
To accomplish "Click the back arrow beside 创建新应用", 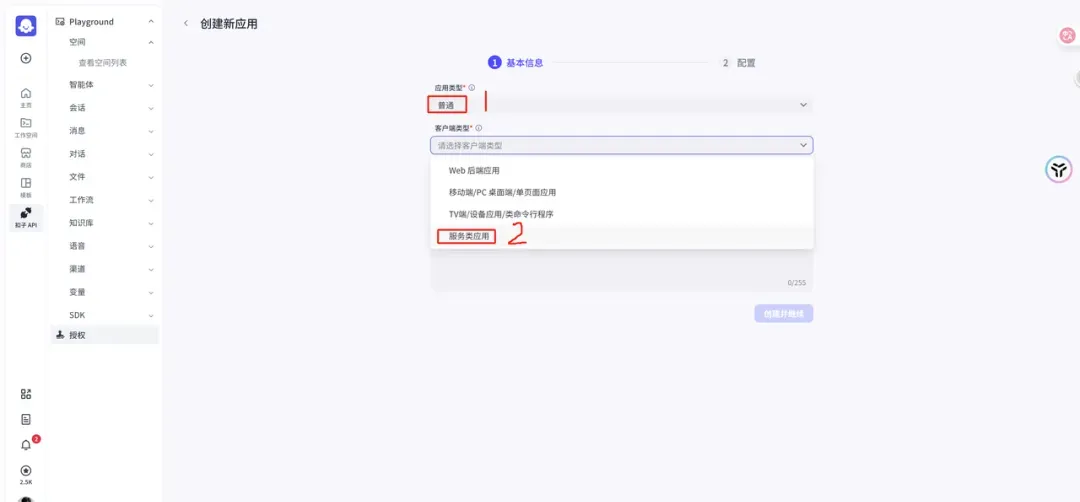I will coord(185,24).
